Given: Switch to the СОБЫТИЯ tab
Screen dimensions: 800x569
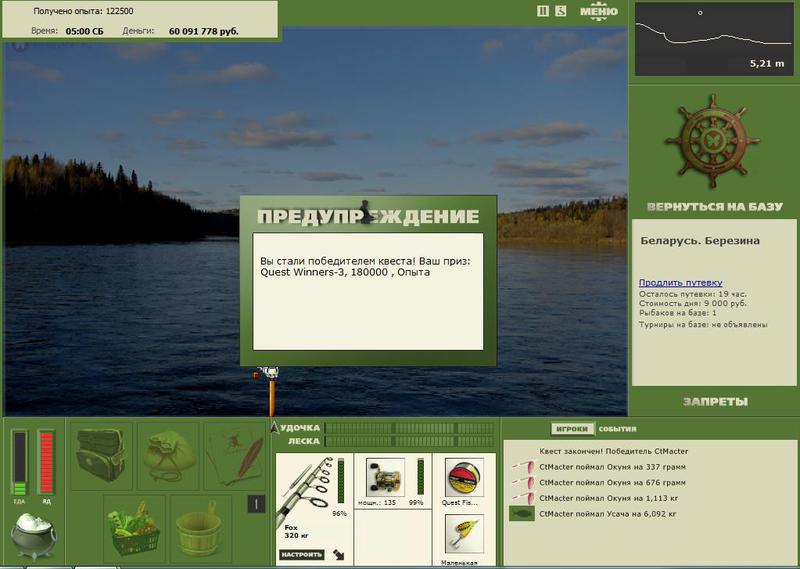Looking at the screenshot, I should tap(617, 429).
